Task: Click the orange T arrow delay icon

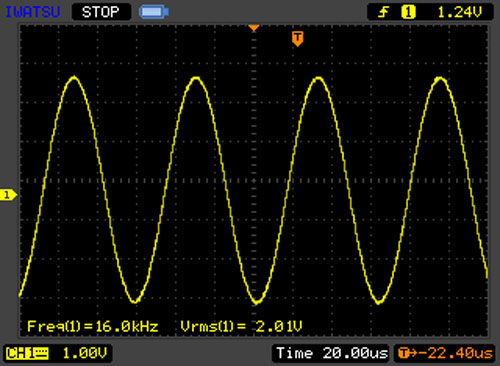Action: [408, 353]
